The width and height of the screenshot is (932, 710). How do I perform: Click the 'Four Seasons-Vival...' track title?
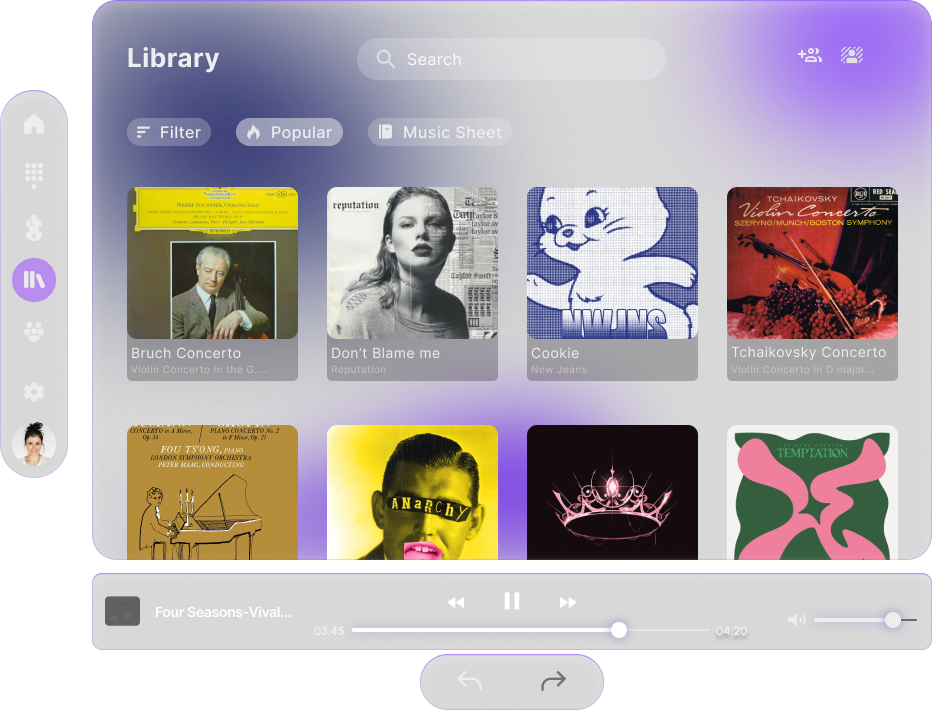pyautogui.click(x=223, y=612)
